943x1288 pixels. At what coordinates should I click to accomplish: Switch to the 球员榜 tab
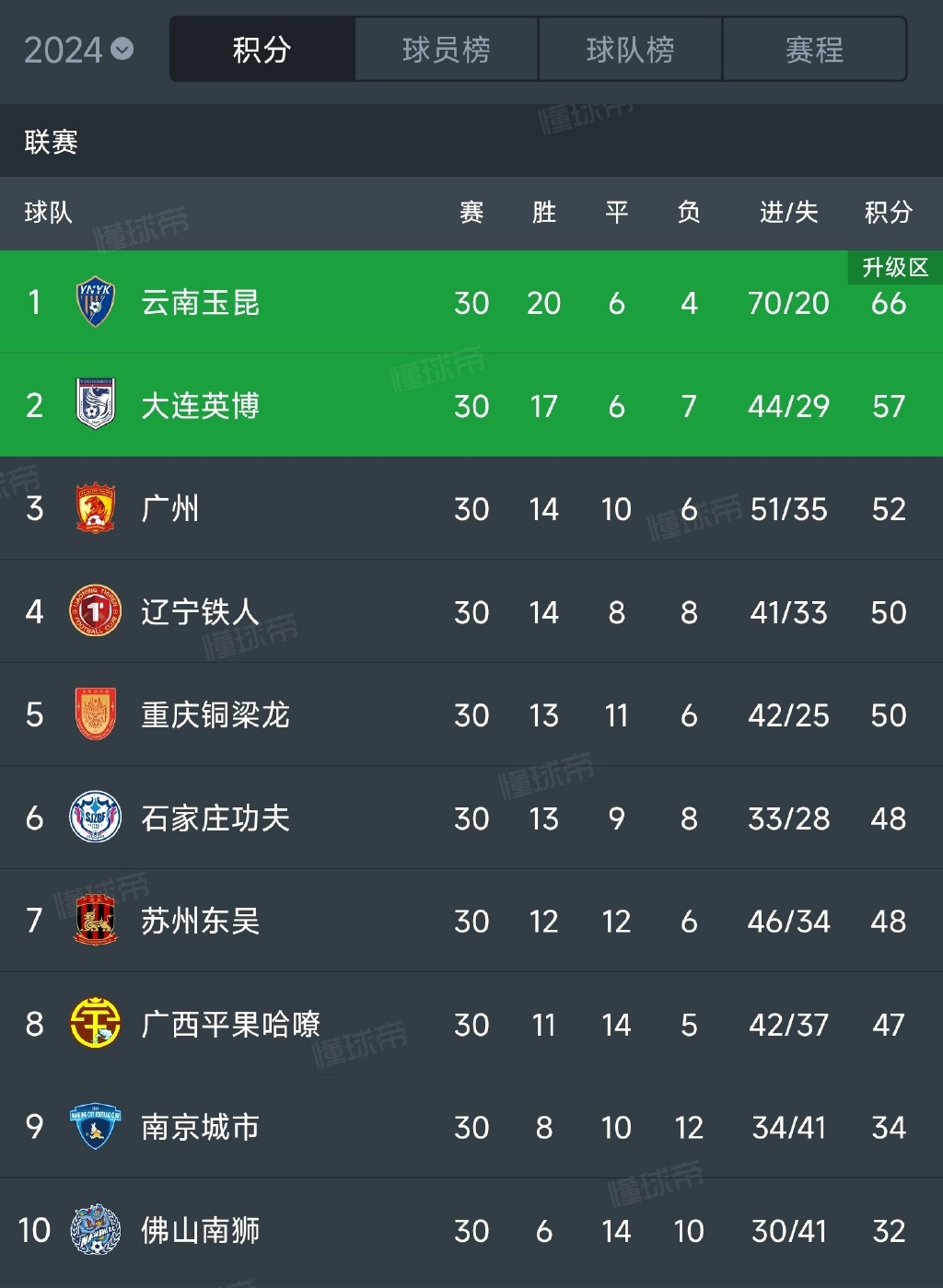click(447, 50)
